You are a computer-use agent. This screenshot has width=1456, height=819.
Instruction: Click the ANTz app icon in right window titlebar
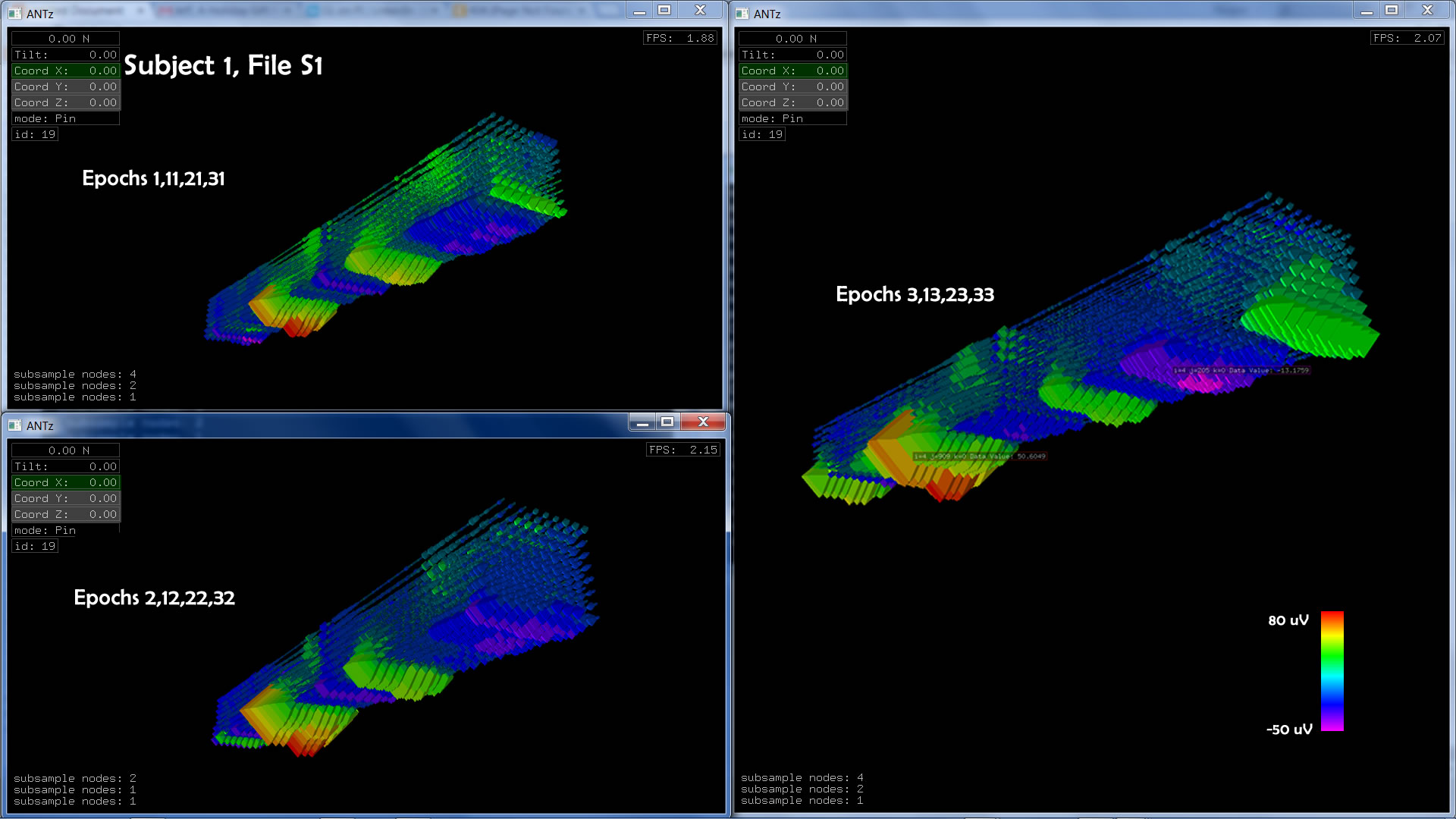(x=742, y=14)
